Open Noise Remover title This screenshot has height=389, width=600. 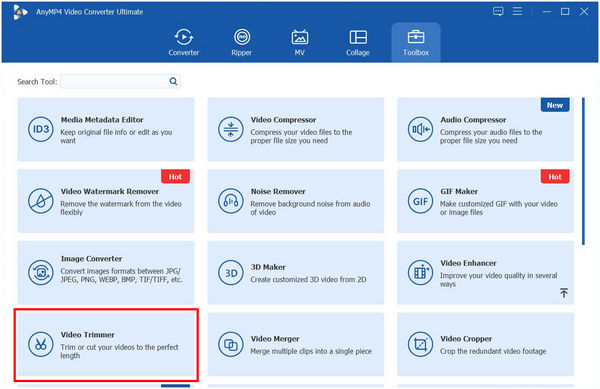tap(278, 191)
